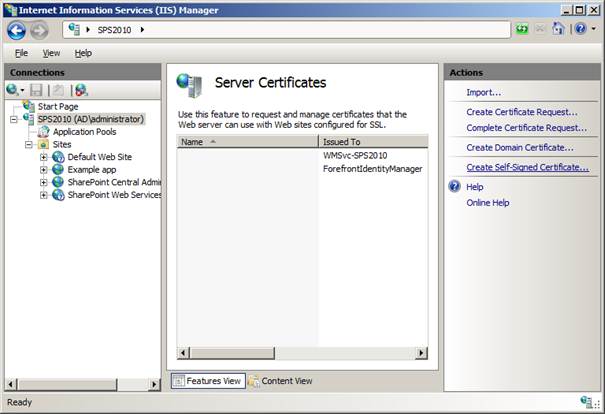Select the WMSvc-SPS2010 certificate row
The image size is (605, 414).
coord(302,155)
